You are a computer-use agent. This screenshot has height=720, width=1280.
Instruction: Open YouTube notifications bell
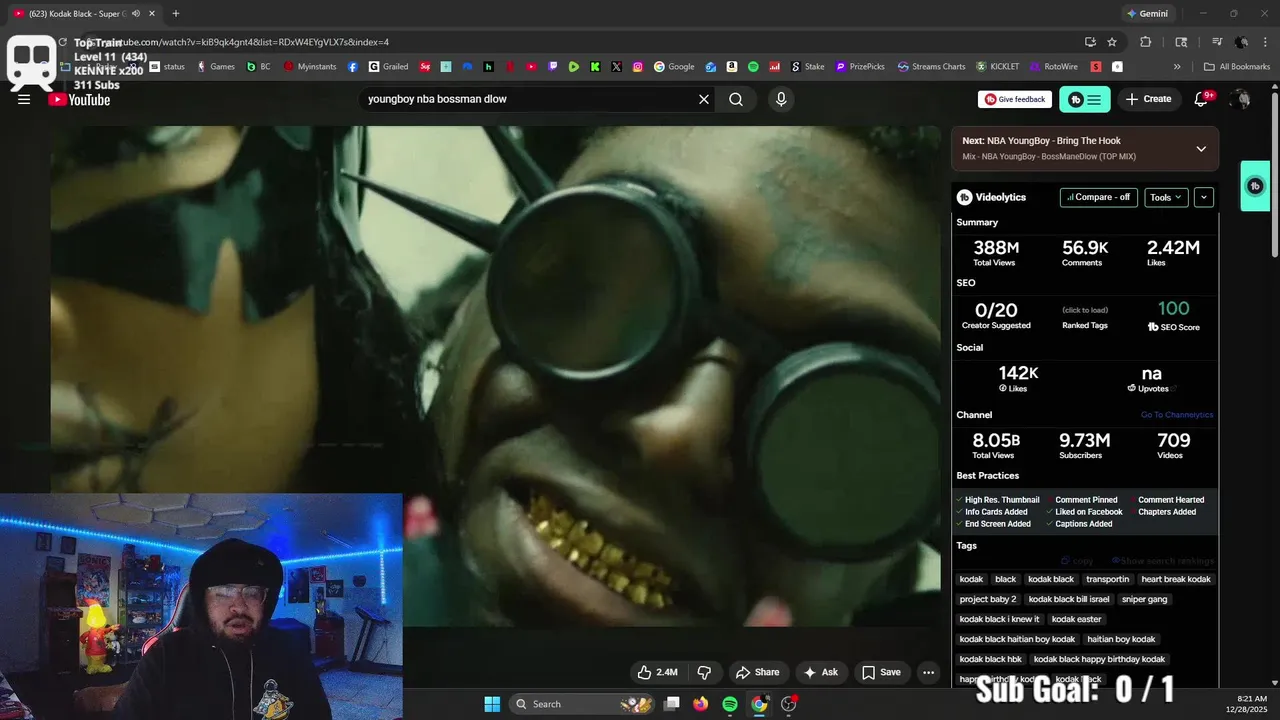point(1202,99)
